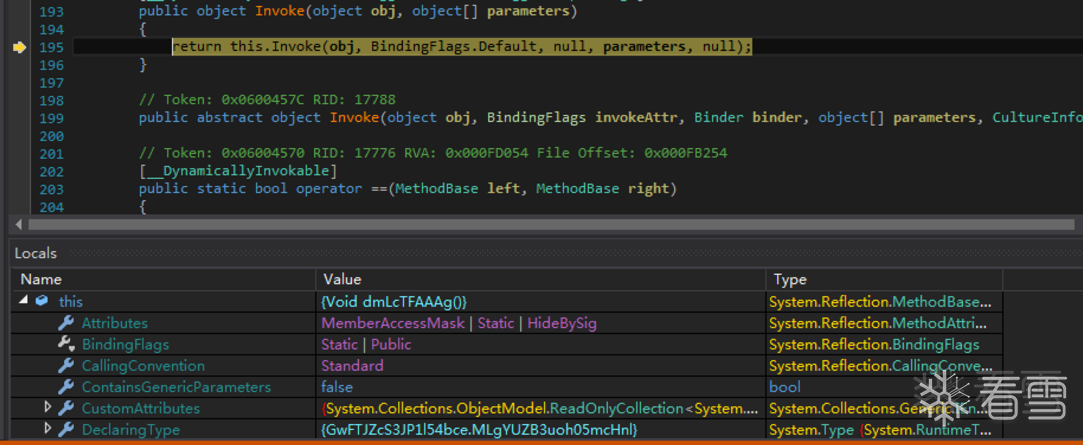This screenshot has width=1083, height=445.
Task: Select the 'this' row name
Action: 70,301
